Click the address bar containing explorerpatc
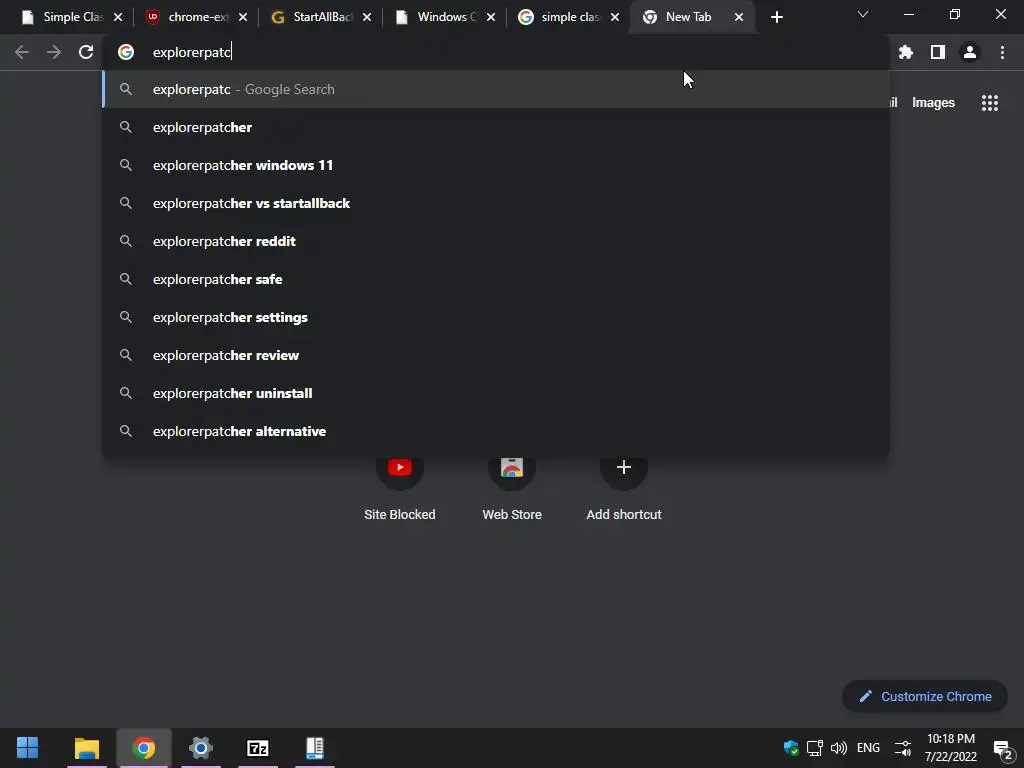Screen dimensions: 1024x768 (496, 52)
